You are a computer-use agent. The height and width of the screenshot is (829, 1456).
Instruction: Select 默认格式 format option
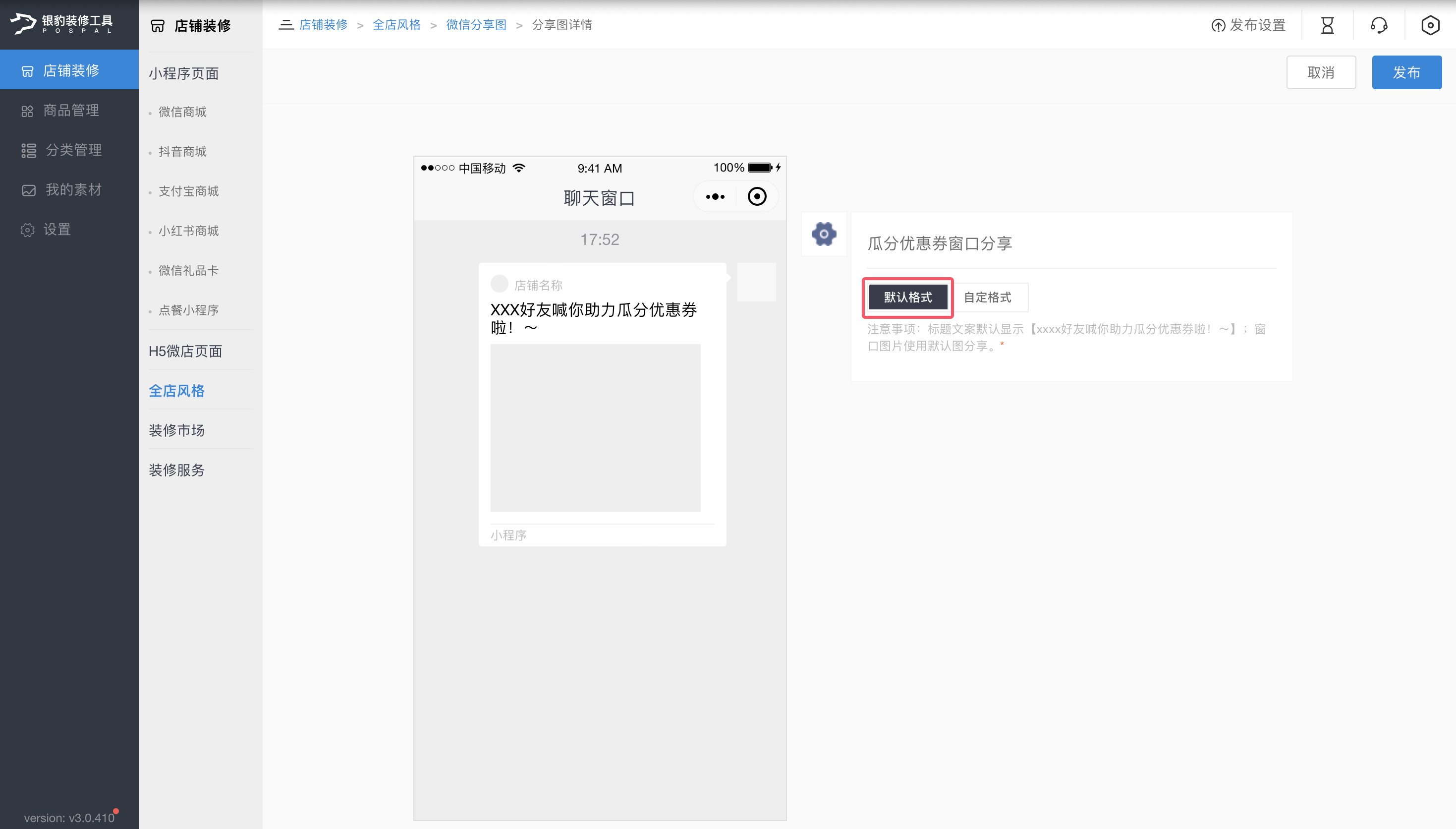coord(907,297)
